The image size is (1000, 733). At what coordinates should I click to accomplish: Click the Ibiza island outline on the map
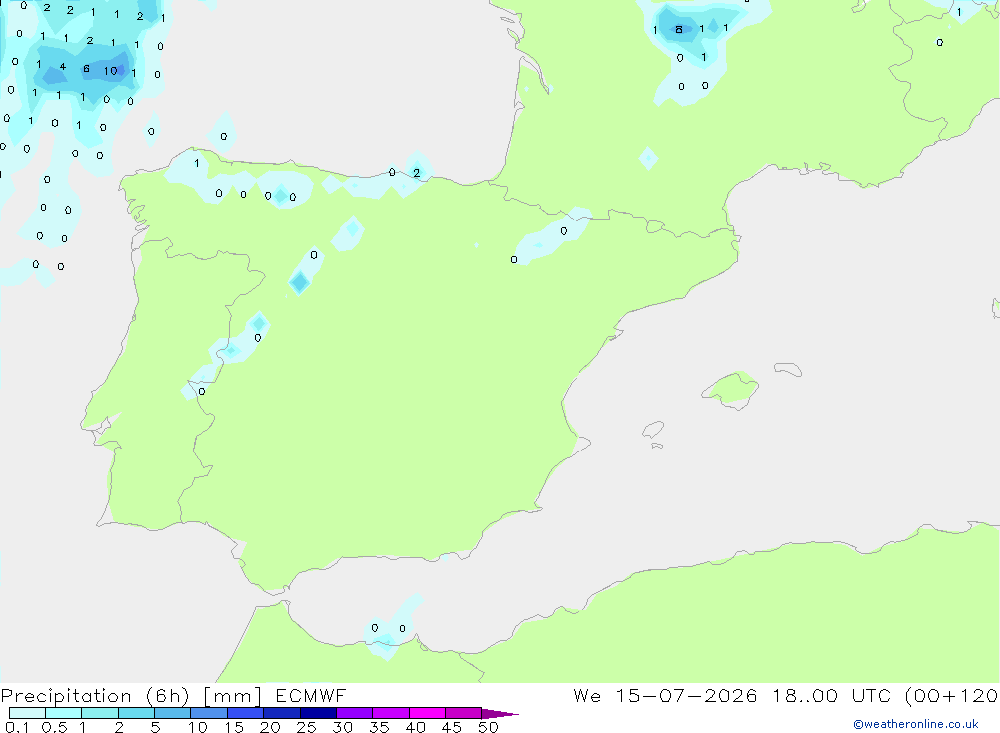(x=653, y=429)
